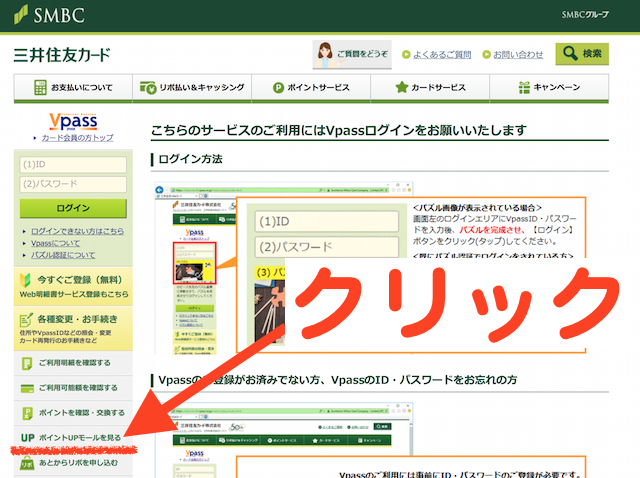This screenshot has height=478, width=640.
Task: Select ポイントを確認・交換する sidebar item
Action: coord(73,413)
